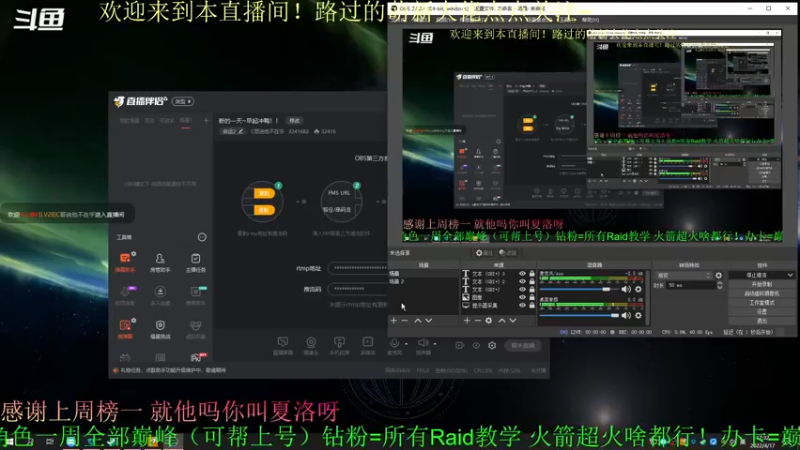The height and width of the screenshot is (450, 800).
Task: Open speaker dropdown arrow in 直播伴侣
Action: coord(435,344)
